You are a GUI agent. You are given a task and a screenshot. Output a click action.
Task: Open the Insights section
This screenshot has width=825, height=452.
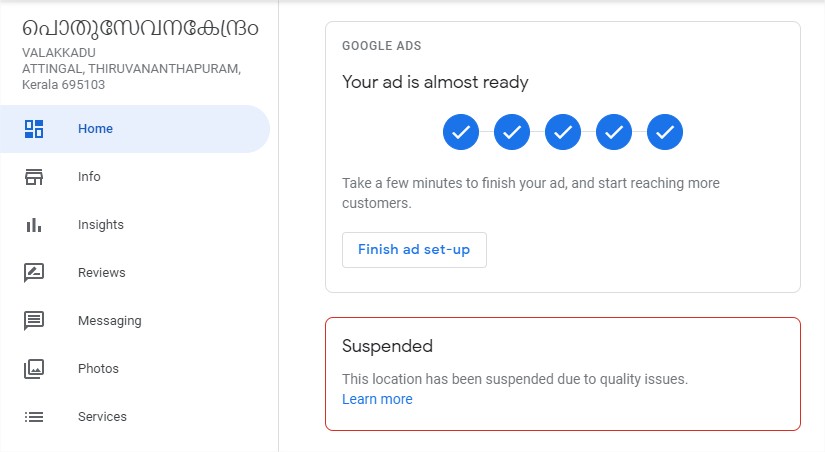101,225
